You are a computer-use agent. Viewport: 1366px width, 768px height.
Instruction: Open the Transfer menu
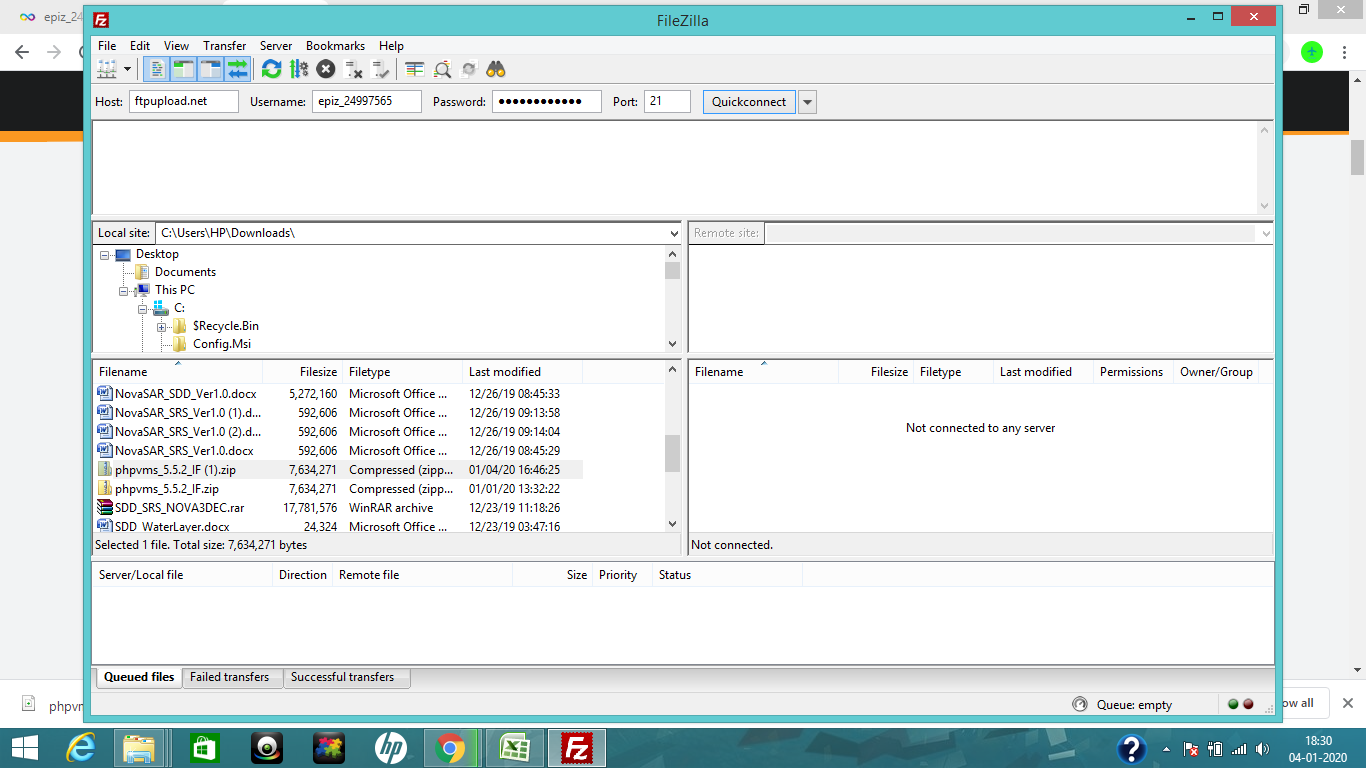coord(224,46)
